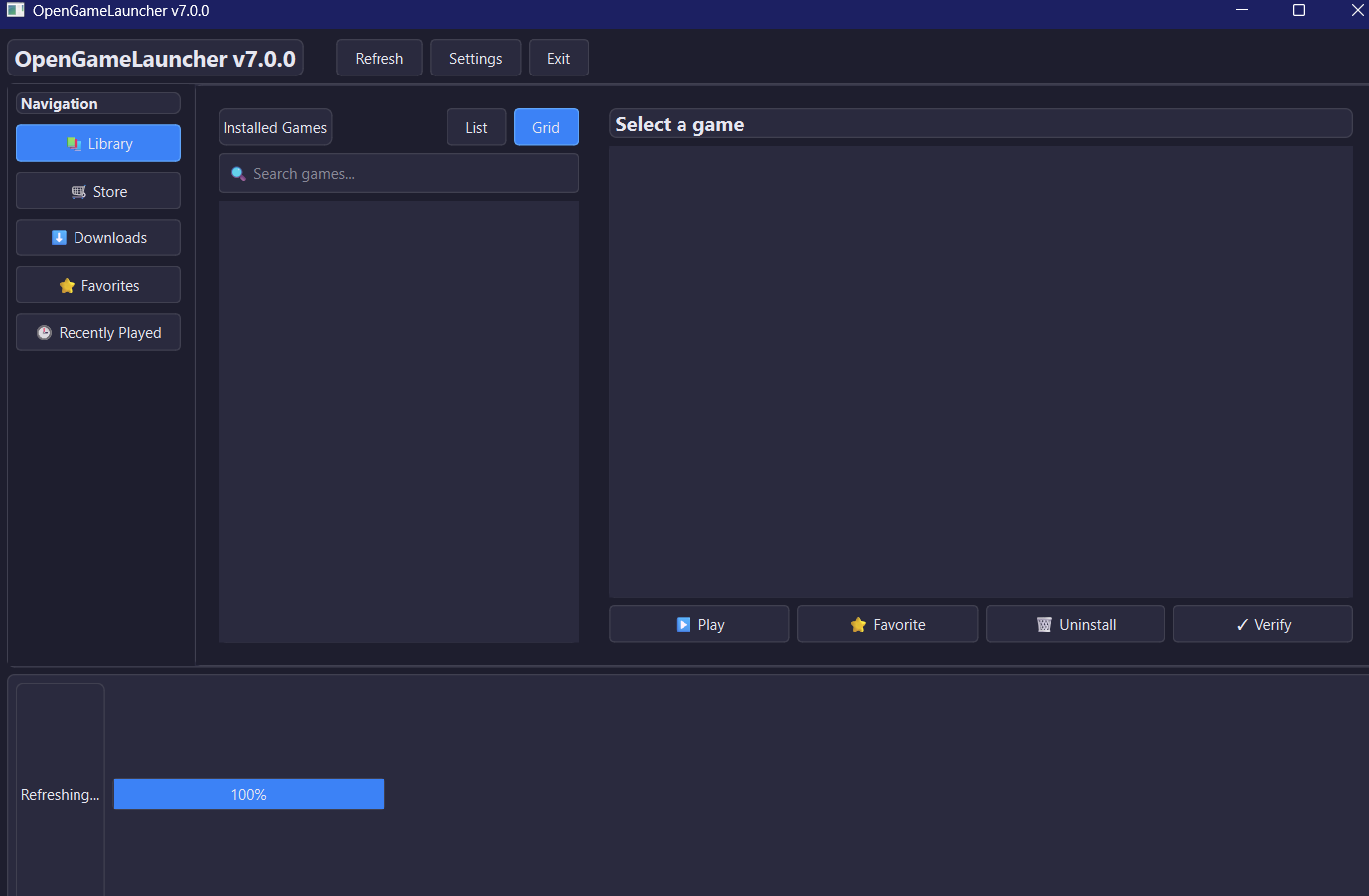This screenshot has height=896, width=1369.
Task: Open the Recently Played list
Action: 98,332
